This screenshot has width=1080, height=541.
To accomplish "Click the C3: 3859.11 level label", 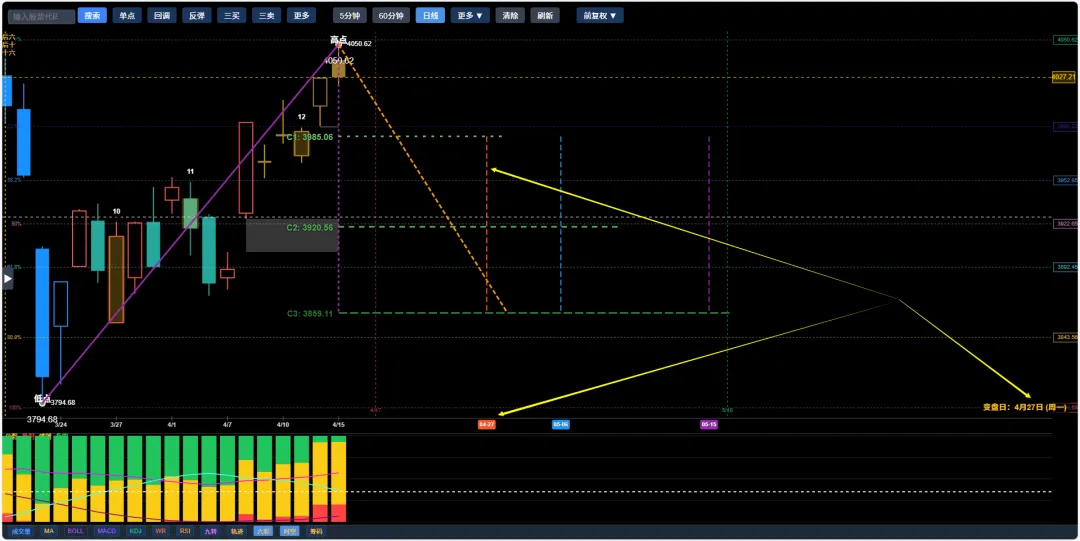I will click(310, 314).
